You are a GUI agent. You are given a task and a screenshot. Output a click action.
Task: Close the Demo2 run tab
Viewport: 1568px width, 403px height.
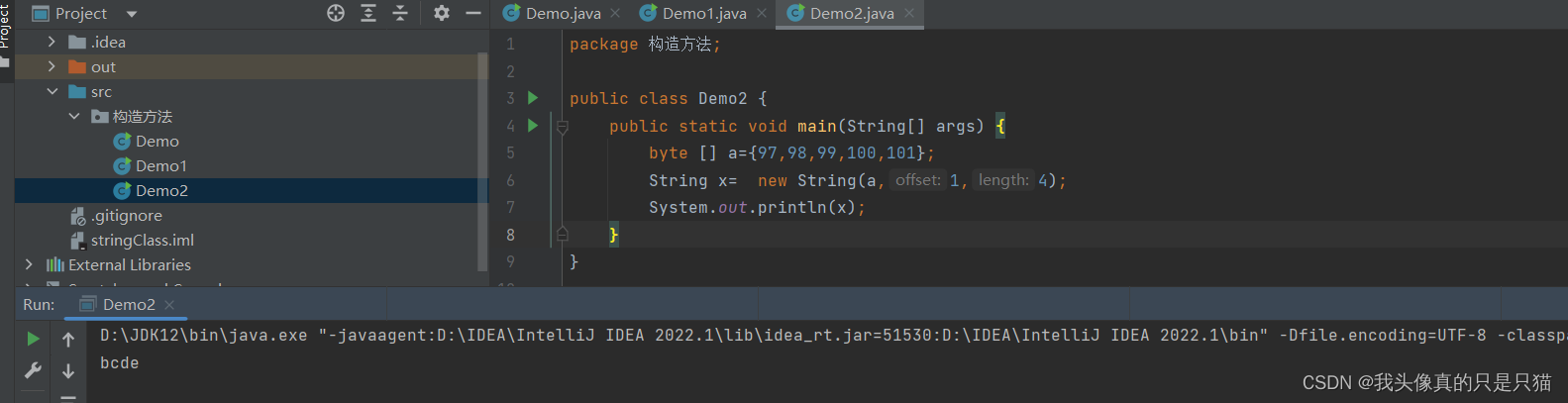pyautogui.click(x=169, y=305)
